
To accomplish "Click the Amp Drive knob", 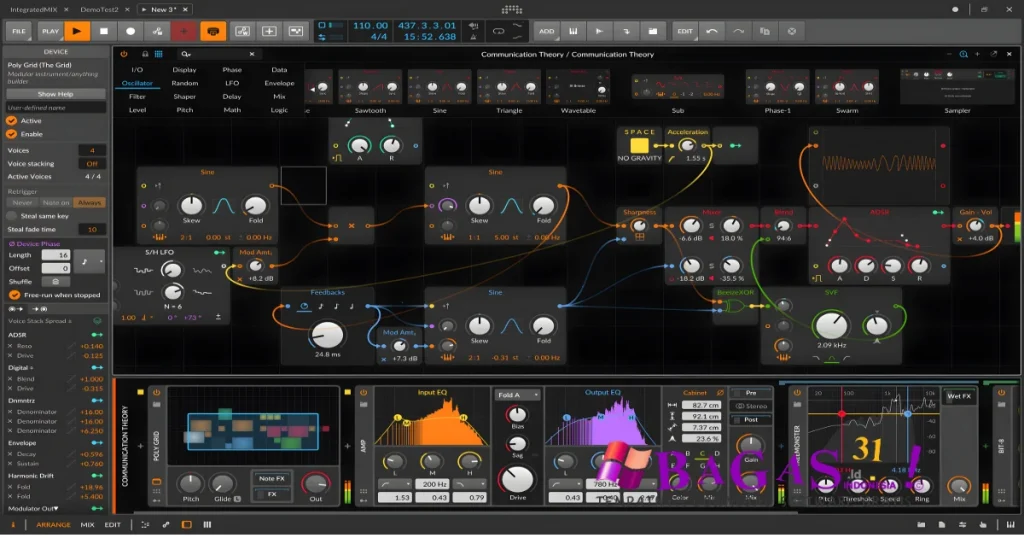I will [517, 479].
